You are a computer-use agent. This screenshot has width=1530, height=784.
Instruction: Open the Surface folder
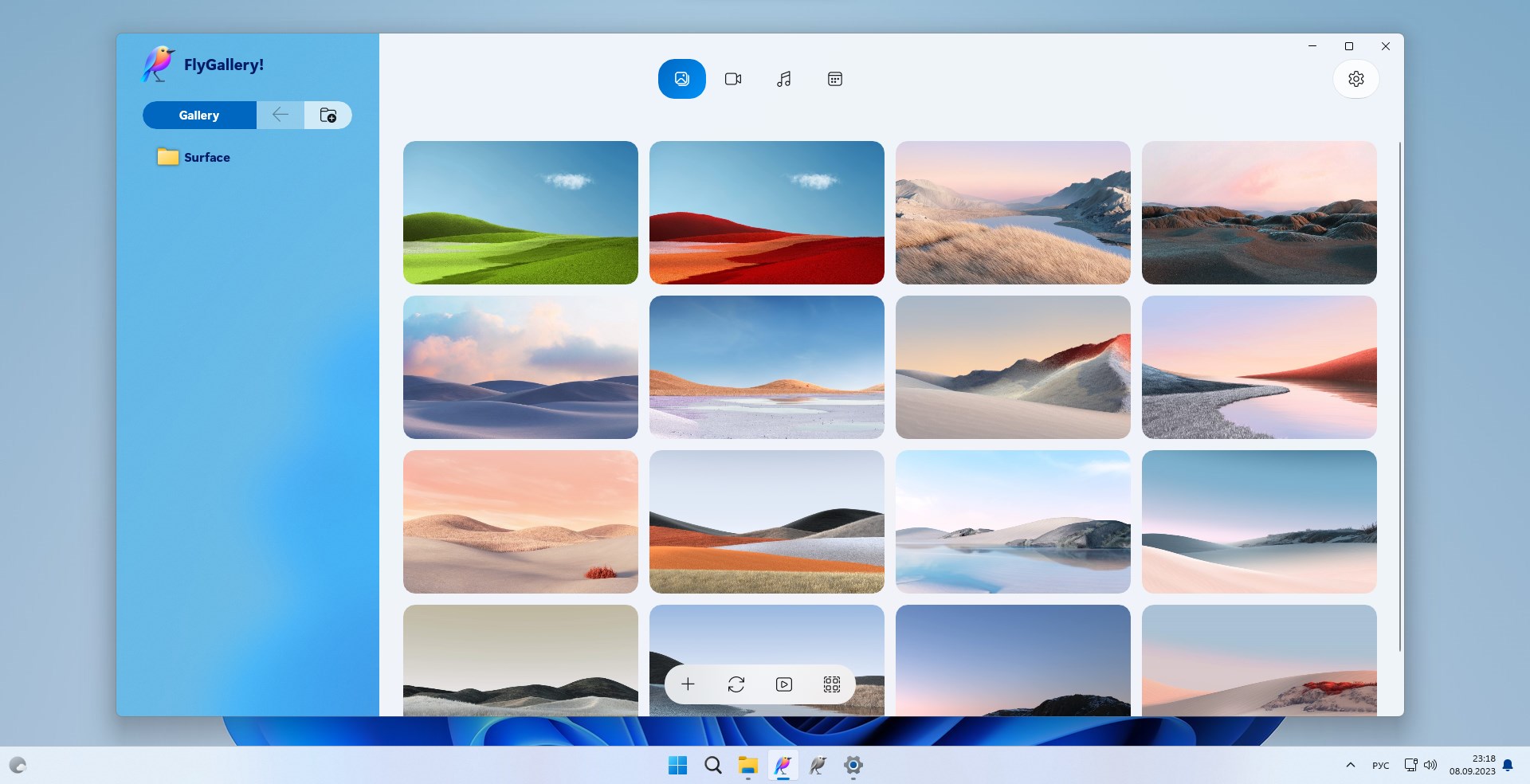click(x=194, y=157)
